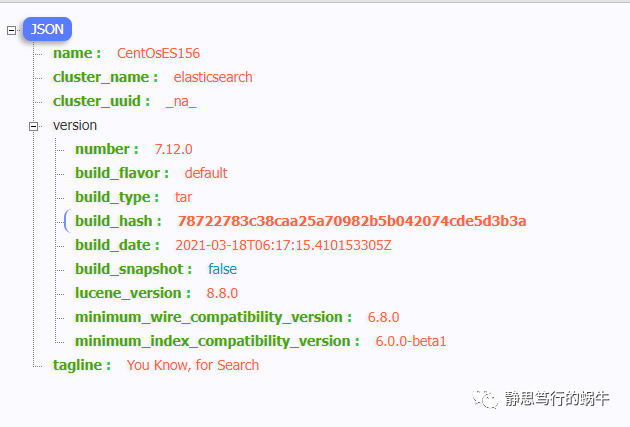Screen dimensions: 630x427
Task: Click the lucene_version key
Action: 132,293
